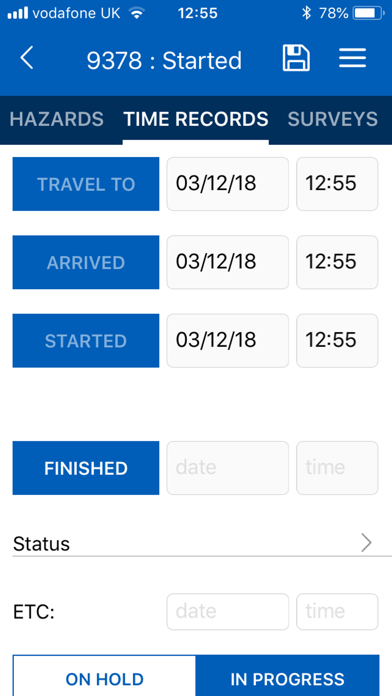The width and height of the screenshot is (392, 696).
Task: Switch to the SURVEYS tab
Action: click(x=333, y=119)
